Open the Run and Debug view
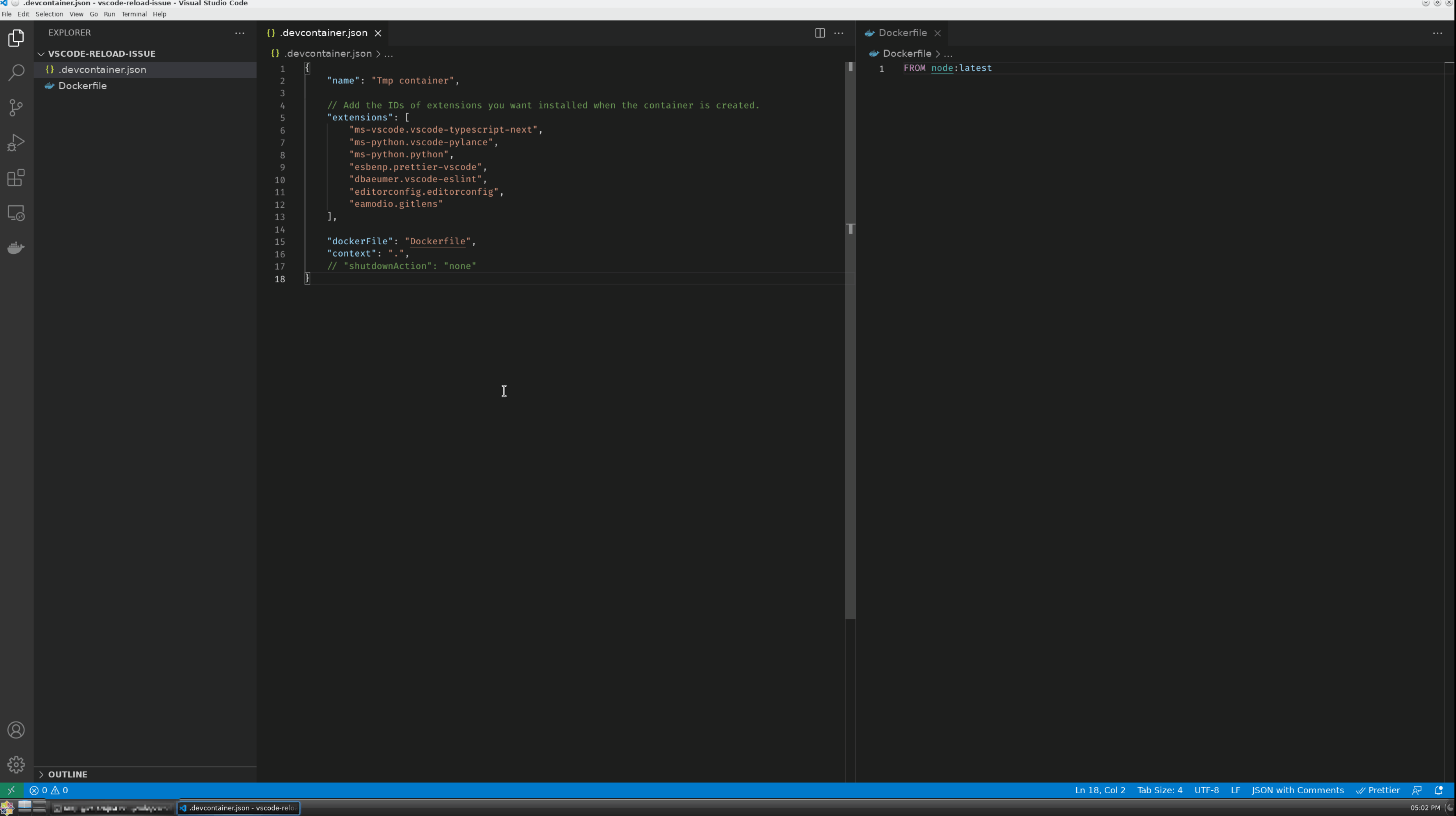This screenshot has width=1456, height=816. 16,142
